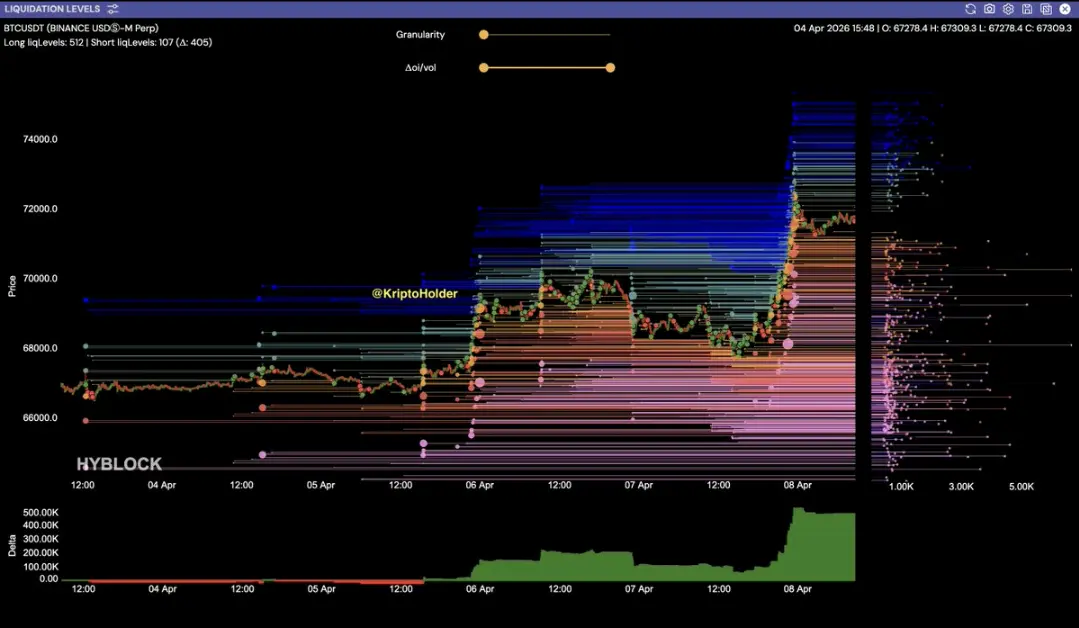Click the green delta area peak near 08 Apr
Image resolution: width=1079 pixels, height=628 pixels.
[x=798, y=510]
